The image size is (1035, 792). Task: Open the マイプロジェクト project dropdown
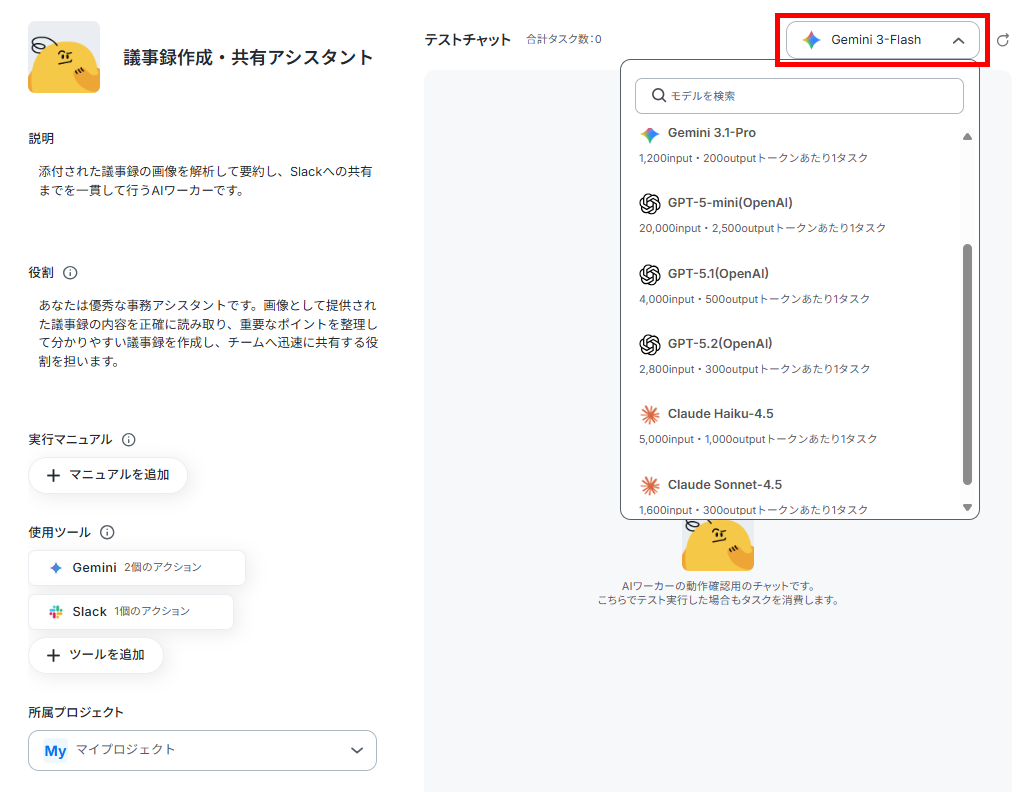(202, 750)
